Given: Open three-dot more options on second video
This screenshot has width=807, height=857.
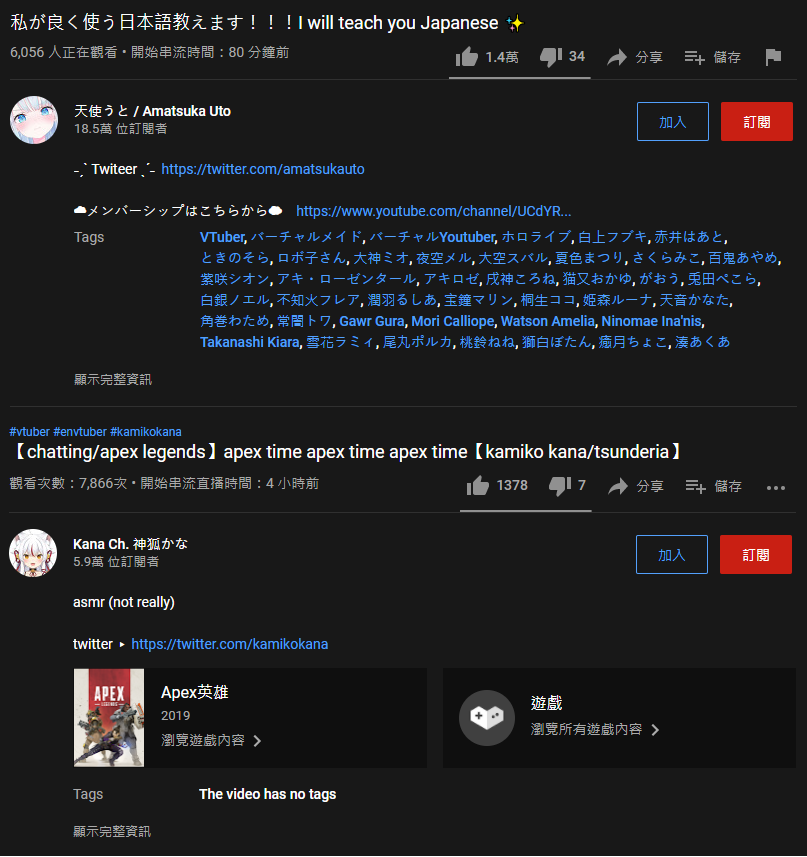Looking at the screenshot, I should 775,488.
